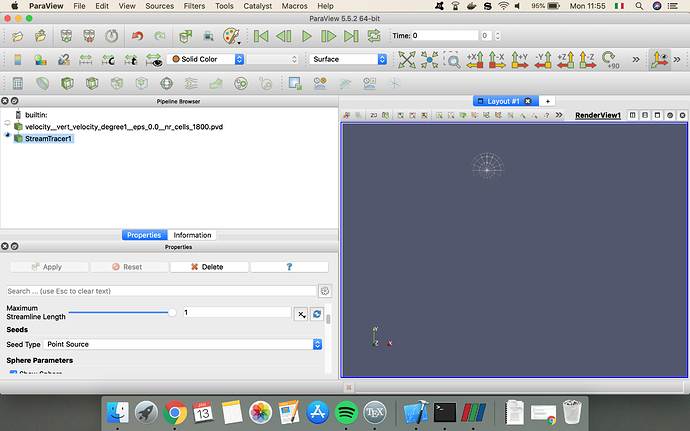Viewport: 690px width, 431px height.
Task: Open a file with the folder icon
Action: pyautogui.click(x=18, y=36)
